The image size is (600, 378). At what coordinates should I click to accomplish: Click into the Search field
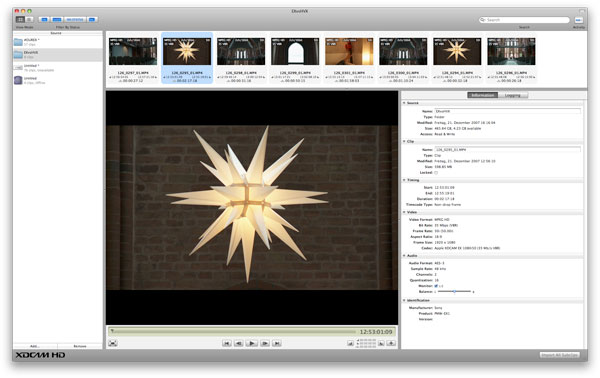pyautogui.click(x=524, y=20)
